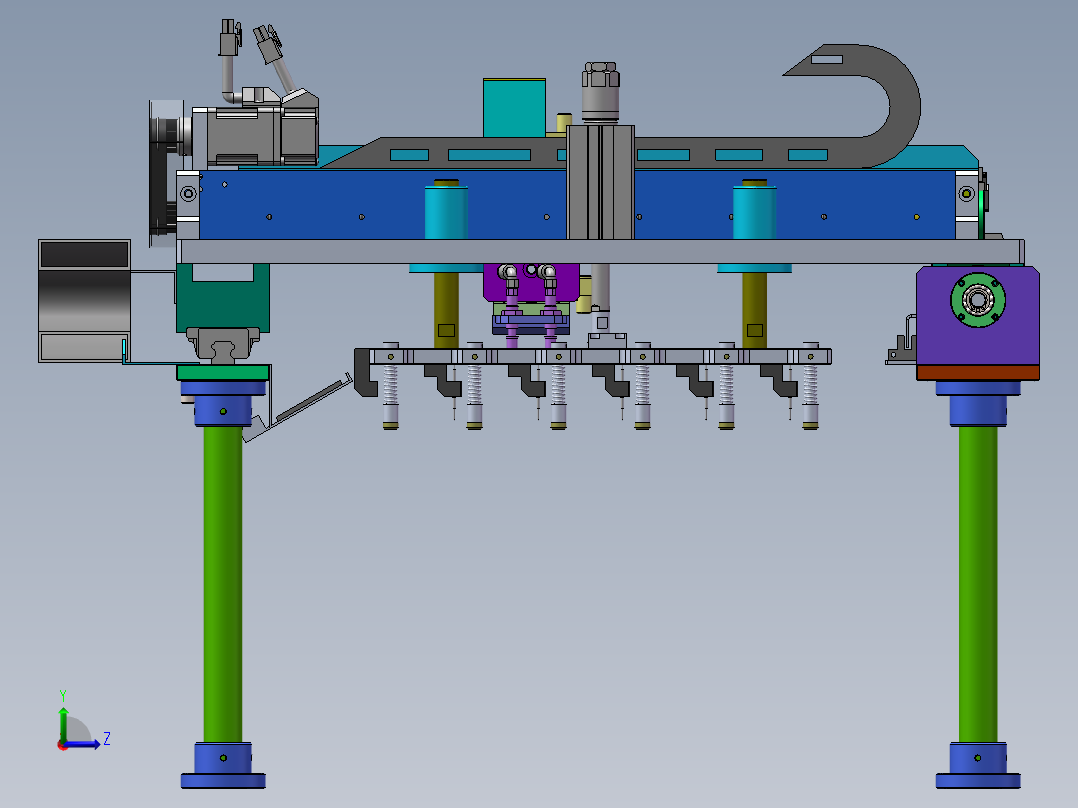Click the green Y axis of the orientation triad
This screenshot has height=808, width=1078.
click(63, 723)
